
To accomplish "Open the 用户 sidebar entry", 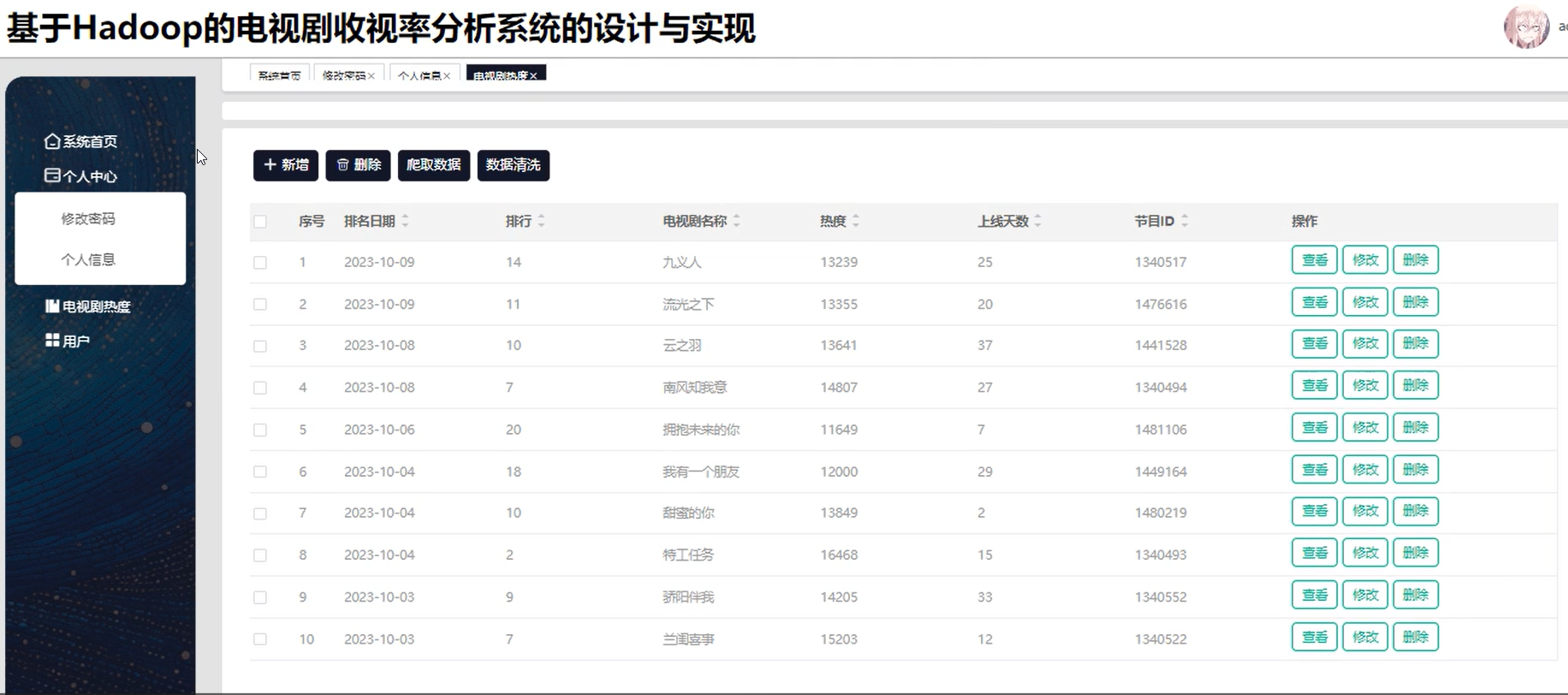I will pos(68,341).
